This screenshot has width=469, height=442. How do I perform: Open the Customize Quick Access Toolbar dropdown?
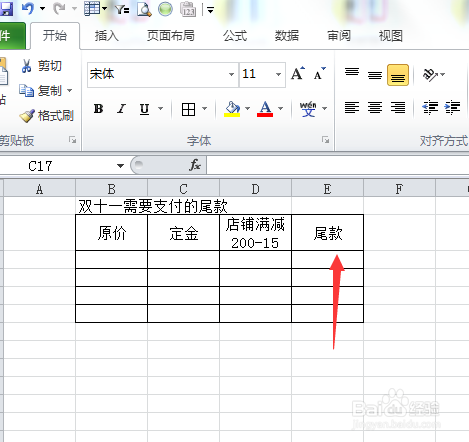[210, 10]
